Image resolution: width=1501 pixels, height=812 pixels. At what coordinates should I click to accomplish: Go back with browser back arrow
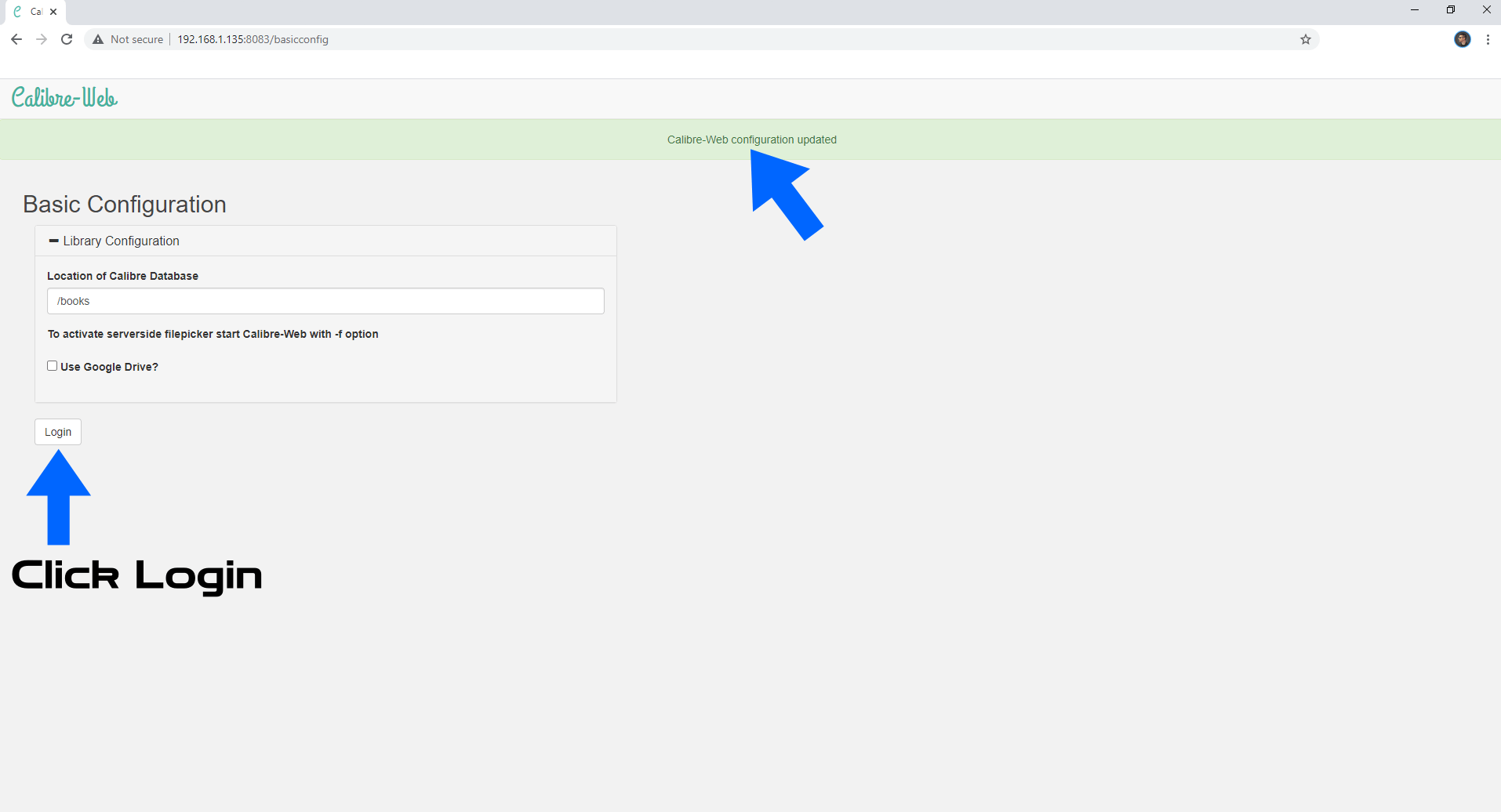click(x=16, y=39)
